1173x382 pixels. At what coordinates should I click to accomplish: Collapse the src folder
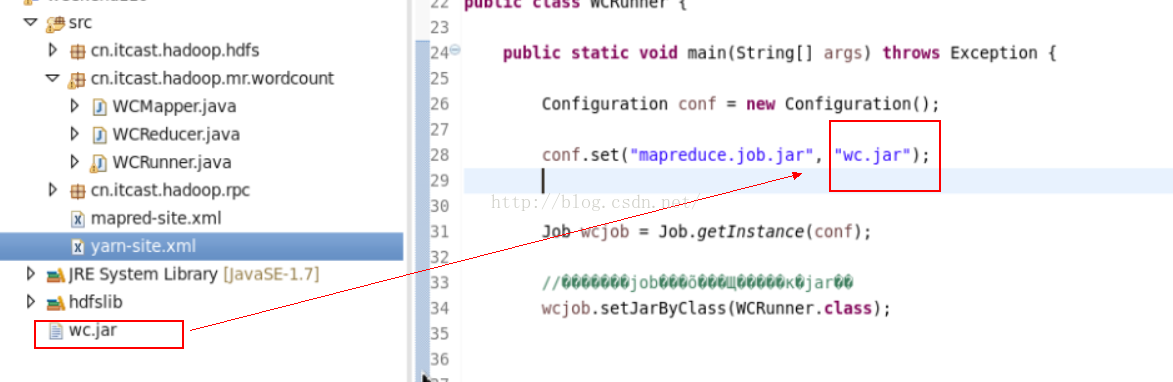(31, 22)
